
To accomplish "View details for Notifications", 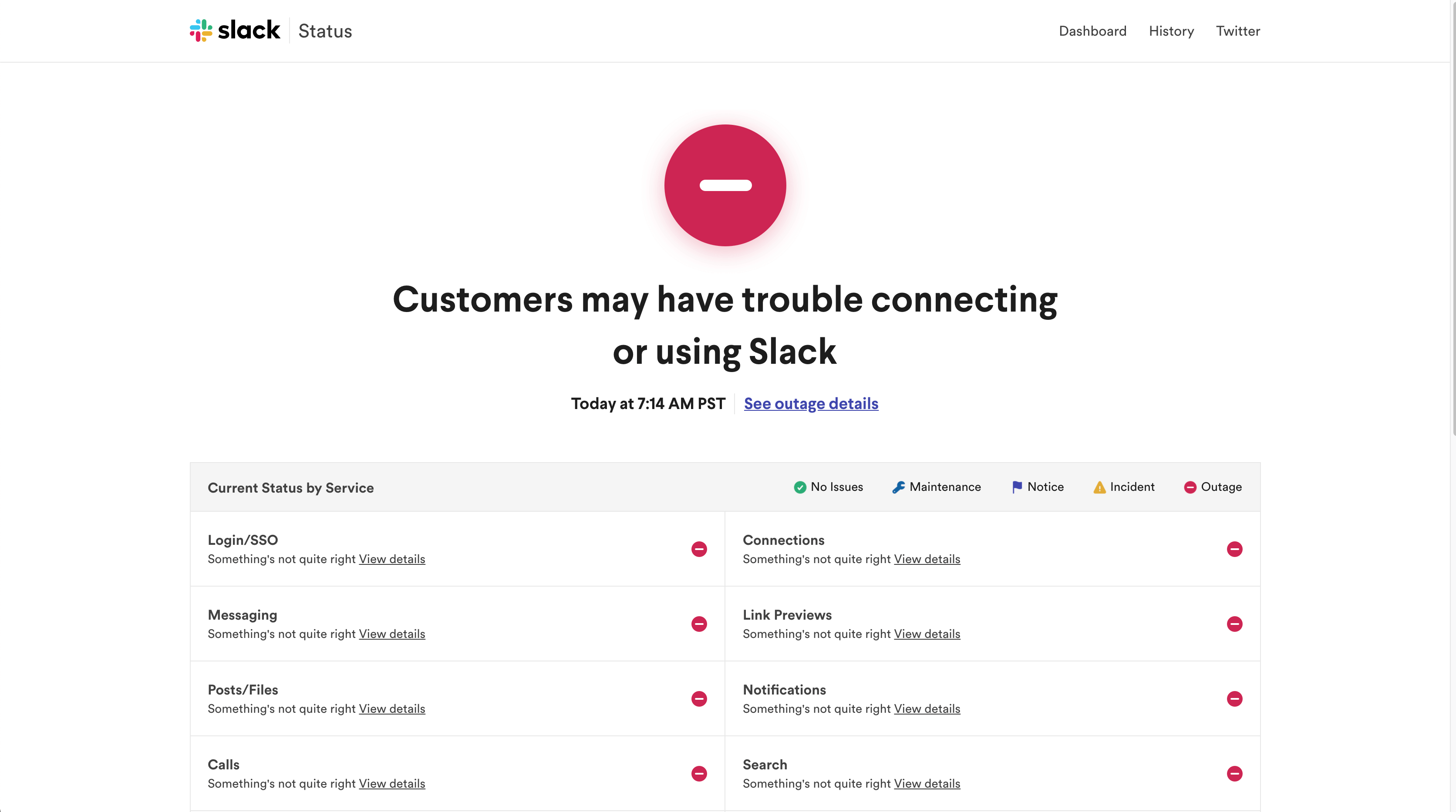I will (927, 708).
